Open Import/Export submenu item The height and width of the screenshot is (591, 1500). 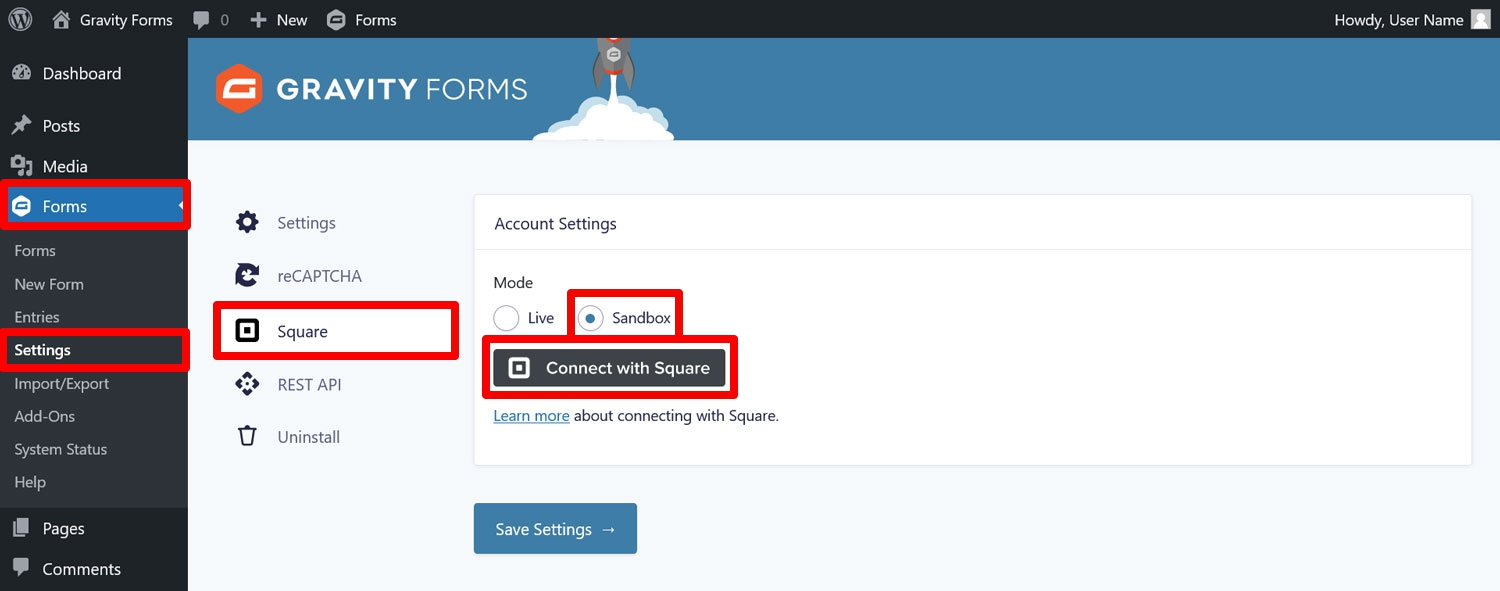point(62,383)
